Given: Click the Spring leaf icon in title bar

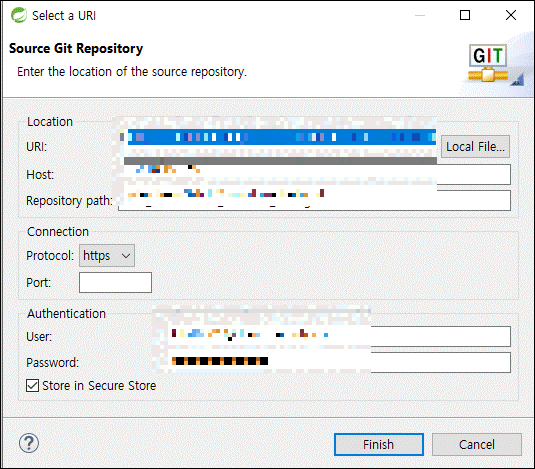Looking at the screenshot, I should (18, 15).
